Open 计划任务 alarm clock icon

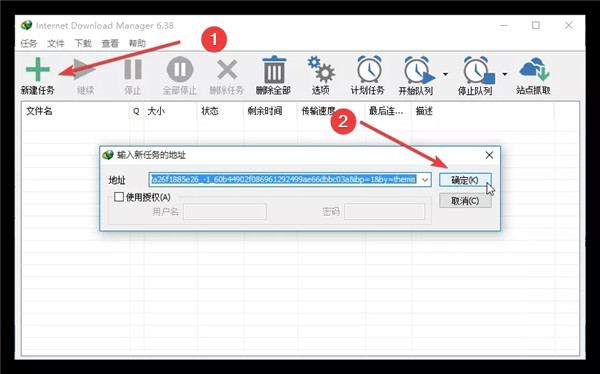369,69
